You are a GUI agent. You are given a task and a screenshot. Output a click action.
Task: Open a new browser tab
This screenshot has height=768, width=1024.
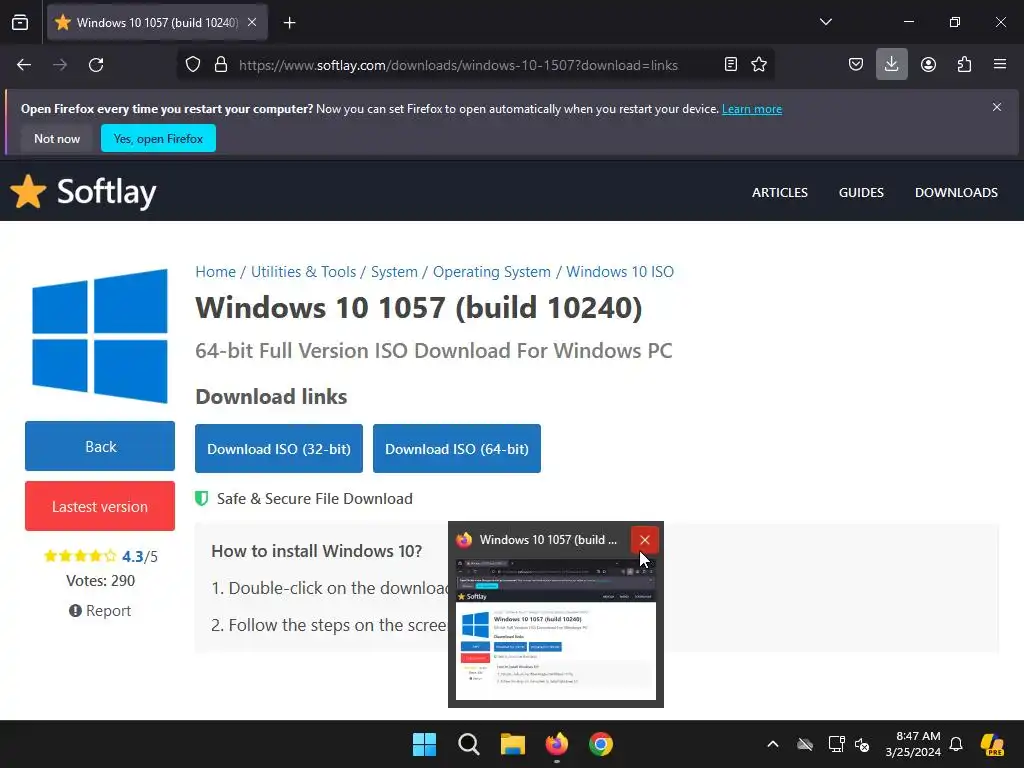289,23
